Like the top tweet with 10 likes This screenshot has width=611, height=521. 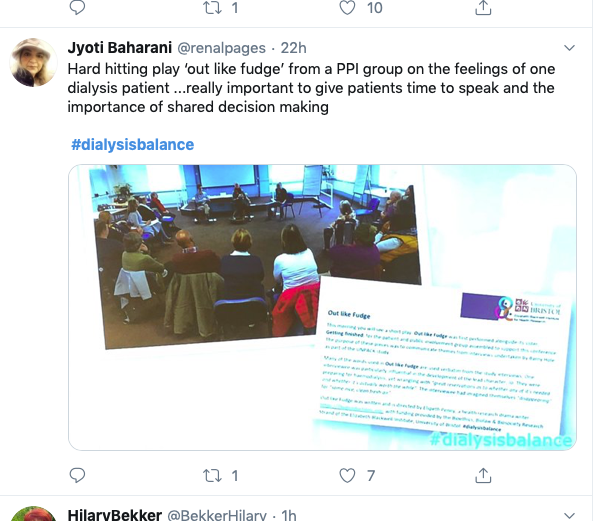click(347, 7)
